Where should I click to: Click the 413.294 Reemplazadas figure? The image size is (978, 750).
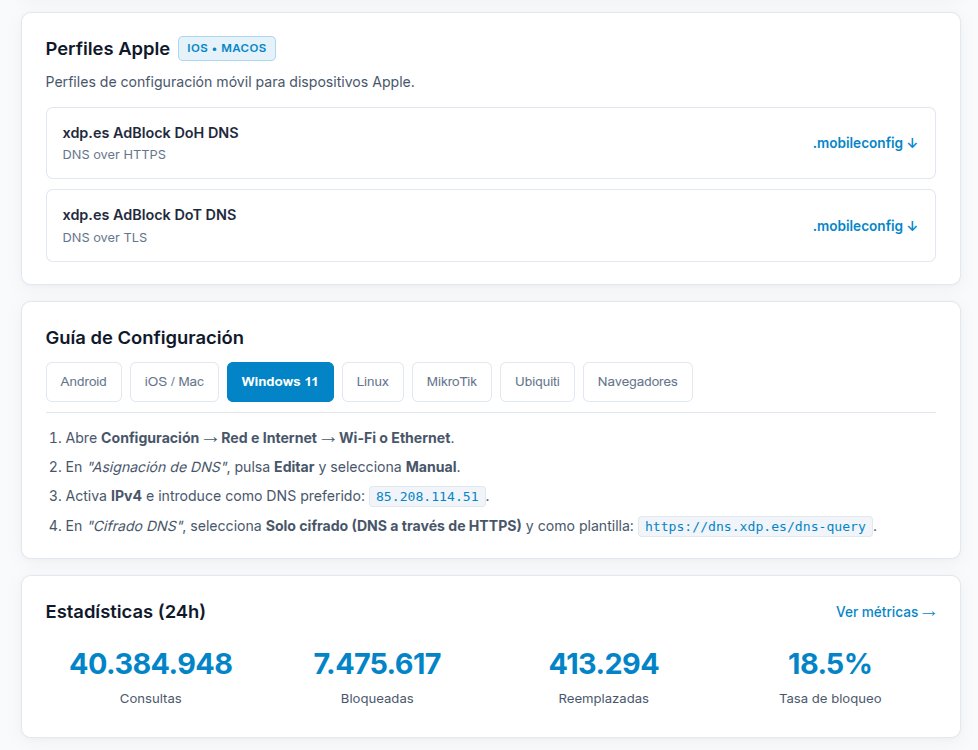604,663
